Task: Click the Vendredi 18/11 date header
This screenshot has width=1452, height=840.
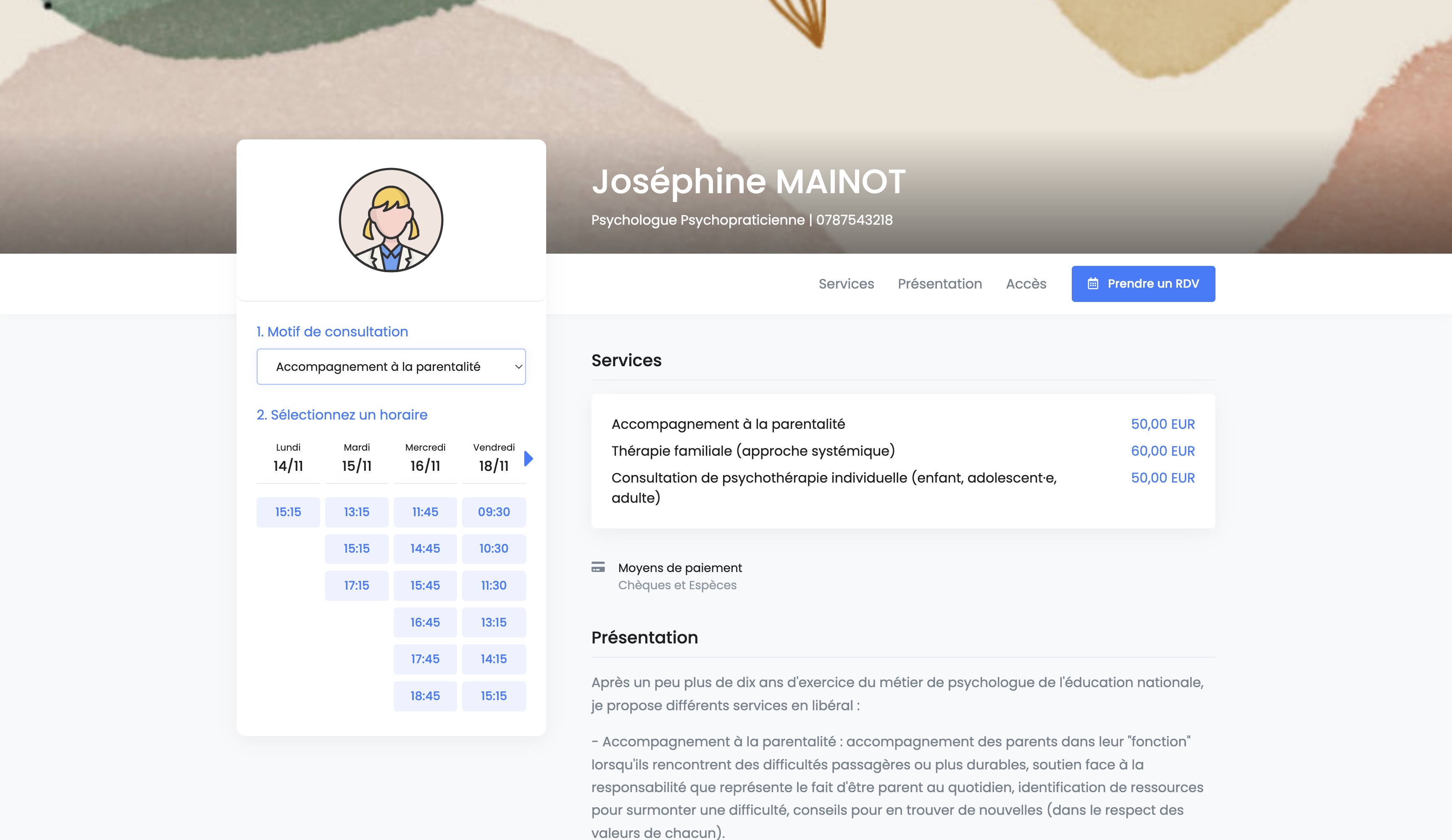Action: (494, 459)
